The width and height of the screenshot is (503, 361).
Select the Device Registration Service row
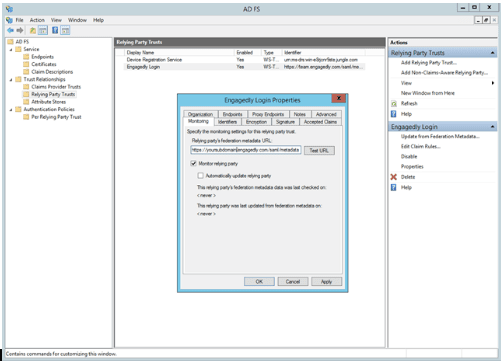[244, 60]
